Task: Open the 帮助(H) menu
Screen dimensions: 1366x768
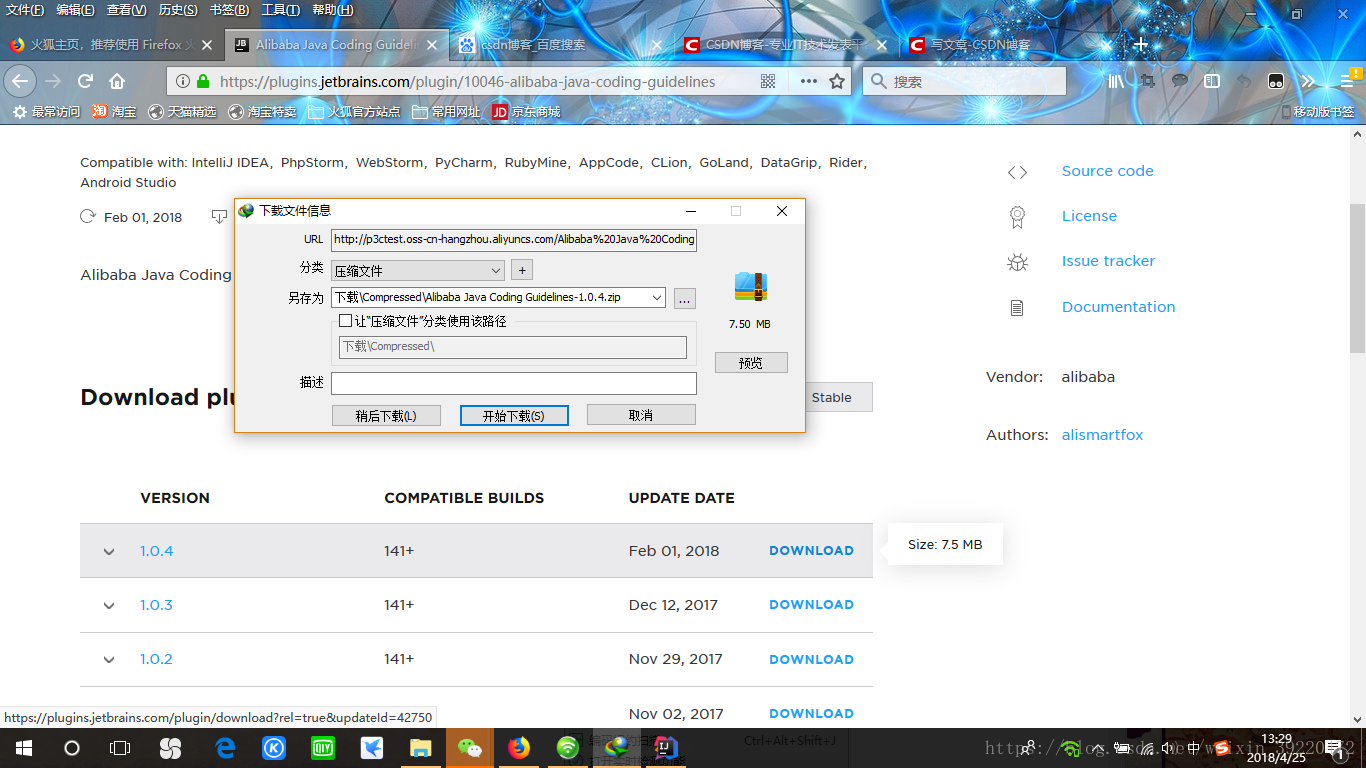Action: [x=333, y=10]
